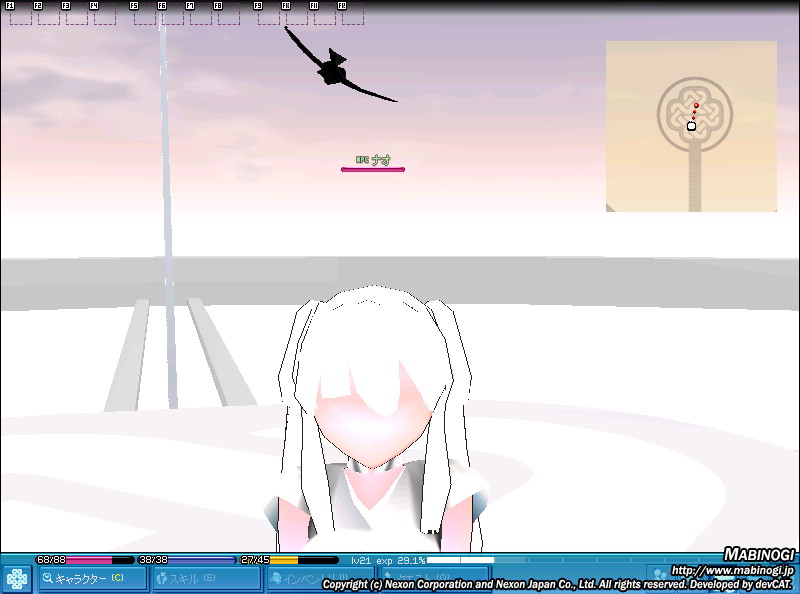Viewport: 800px width, 594px height.
Task: Select the F11 hotkey slot
Action: pos(324,14)
